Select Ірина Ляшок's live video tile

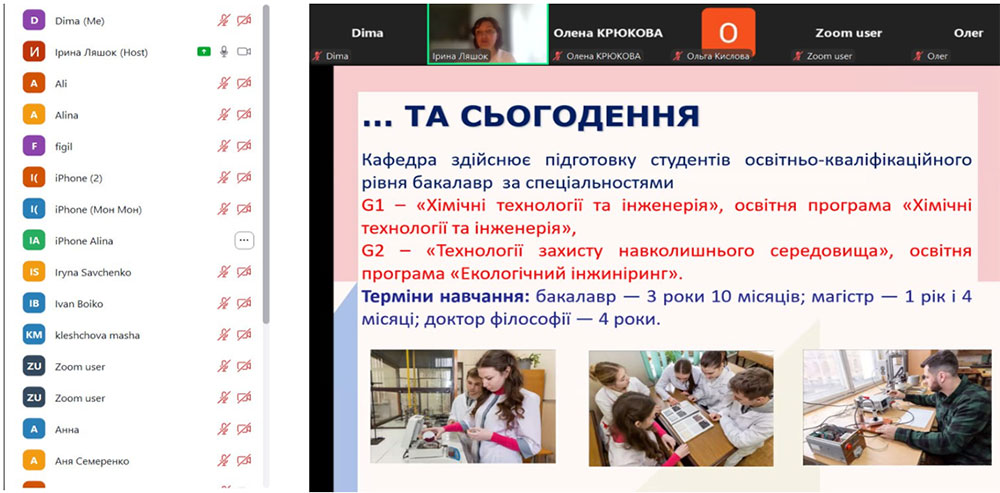(x=488, y=34)
